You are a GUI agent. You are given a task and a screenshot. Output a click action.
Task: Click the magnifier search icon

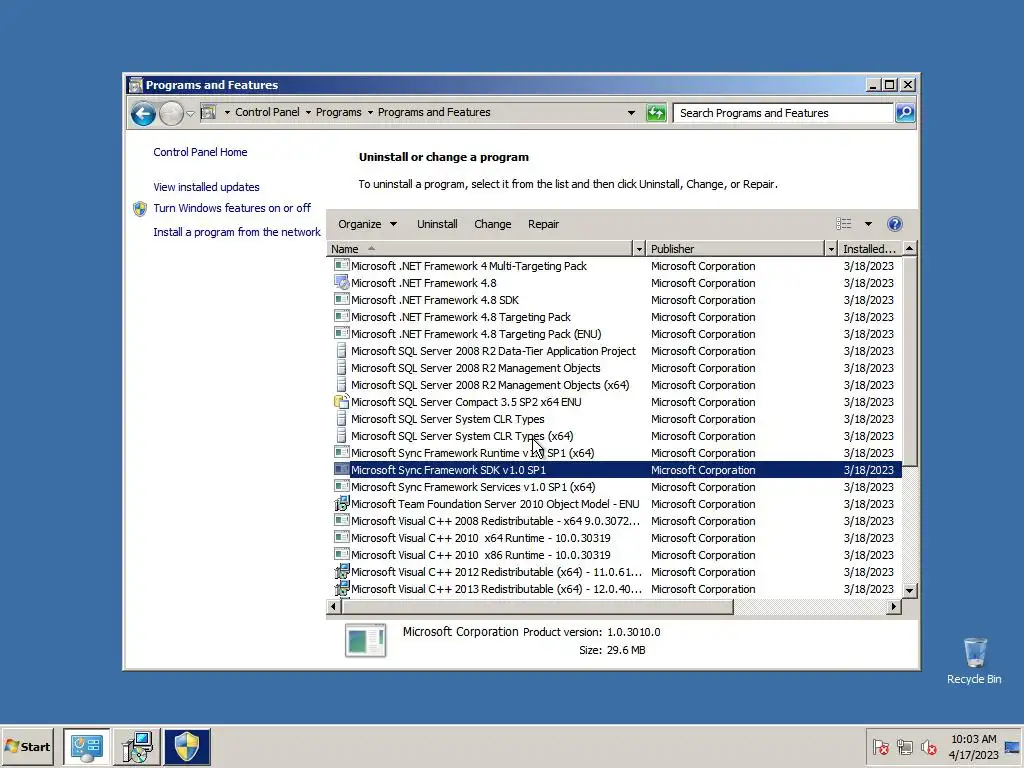[904, 113]
